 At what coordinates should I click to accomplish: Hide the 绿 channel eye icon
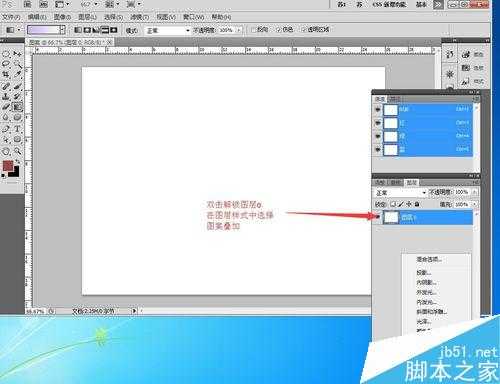(378, 136)
